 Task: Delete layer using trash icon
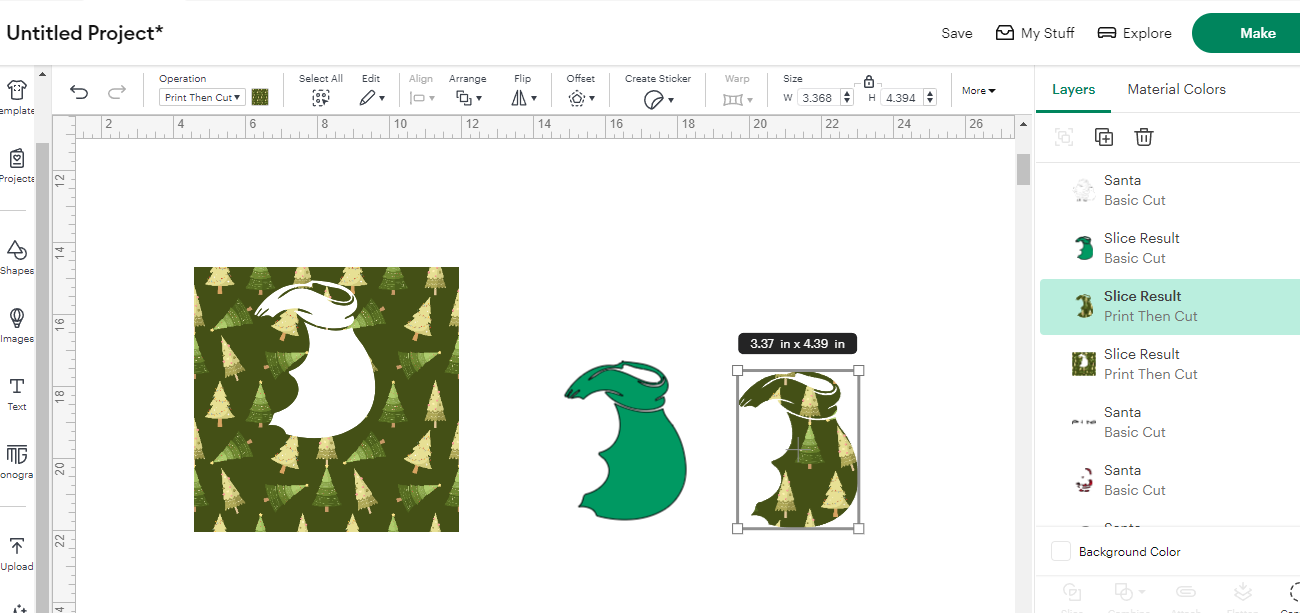[1144, 138]
